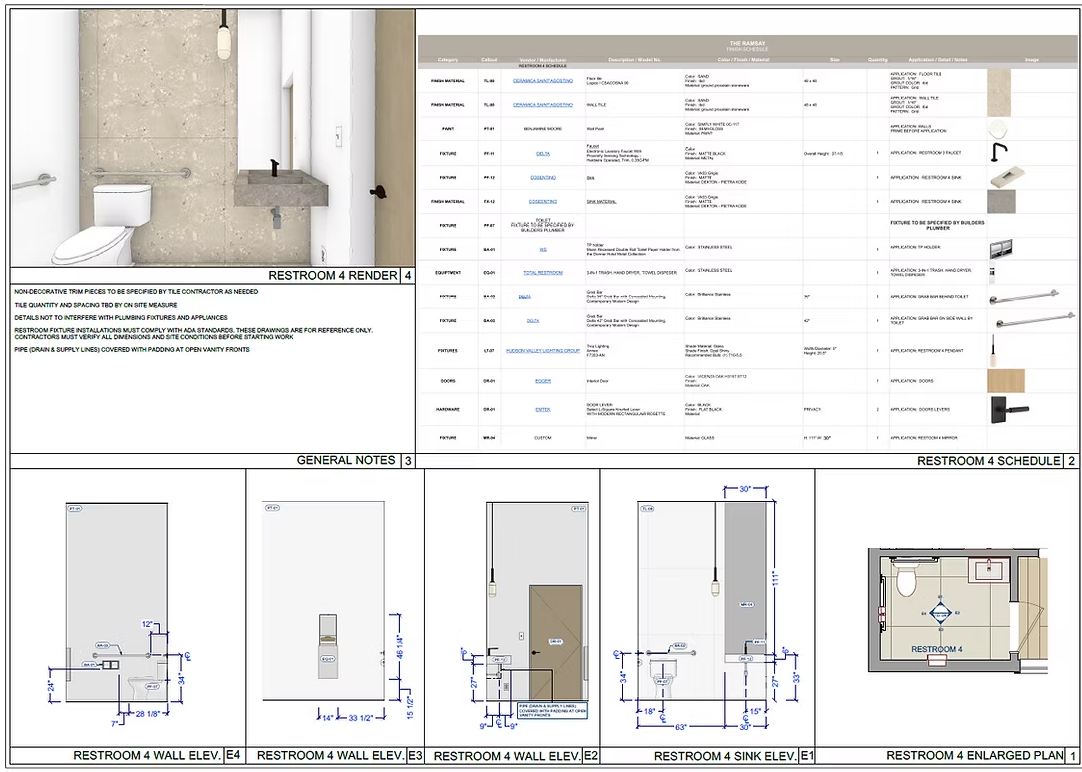Click the RESTROOM 4 ENLARGED PLAN title
Viewport: 1082px width, 772px height.
(x=975, y=755)
